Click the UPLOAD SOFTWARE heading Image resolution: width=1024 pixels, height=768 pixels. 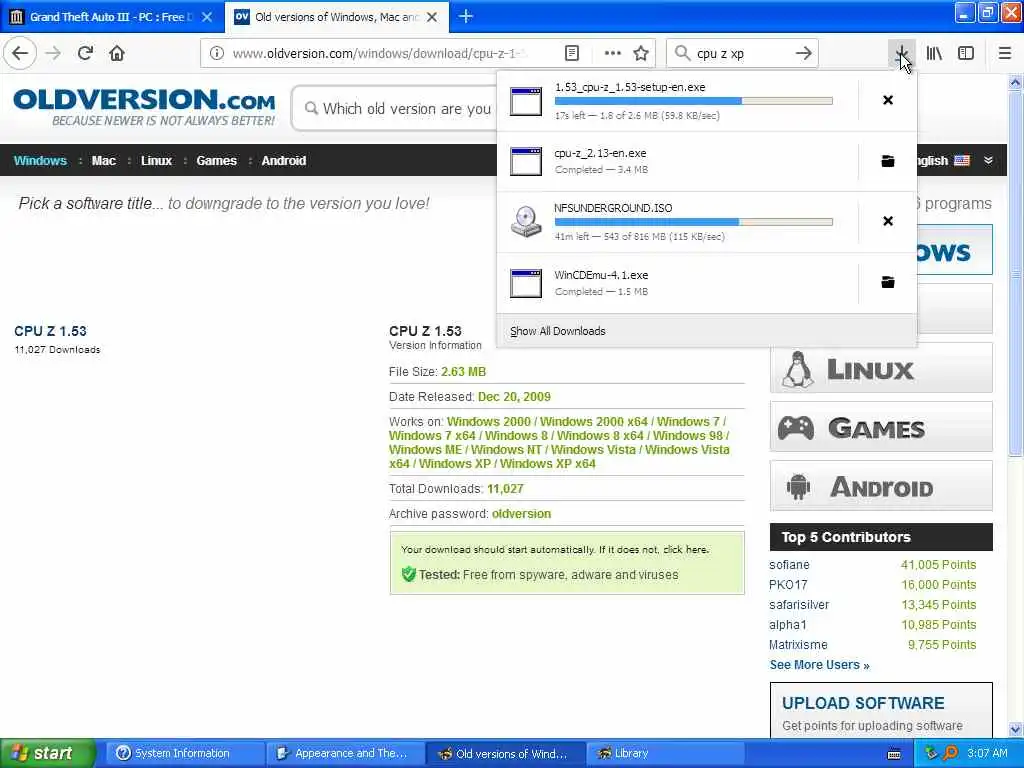click(x=863, y=703)
